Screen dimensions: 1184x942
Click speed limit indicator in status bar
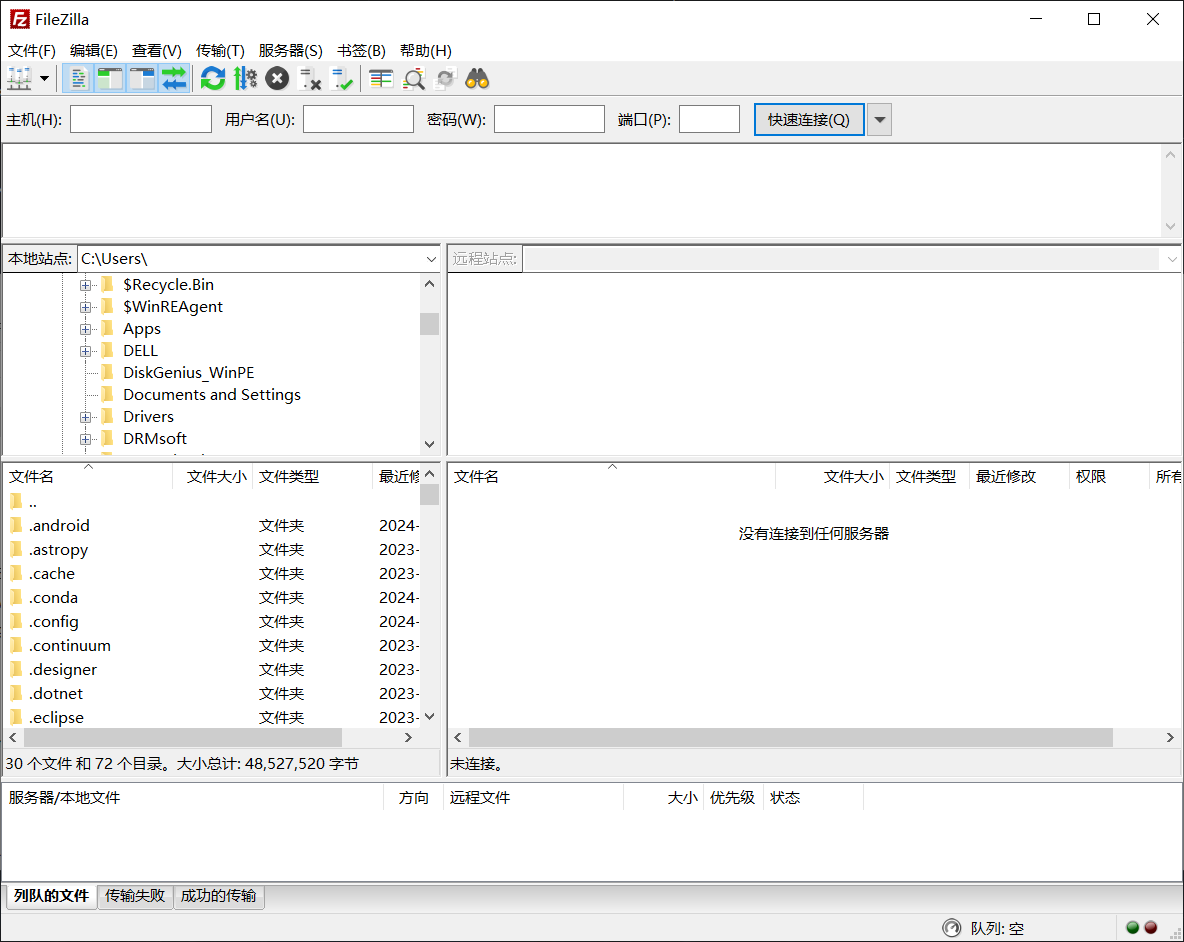pos(951,928)
